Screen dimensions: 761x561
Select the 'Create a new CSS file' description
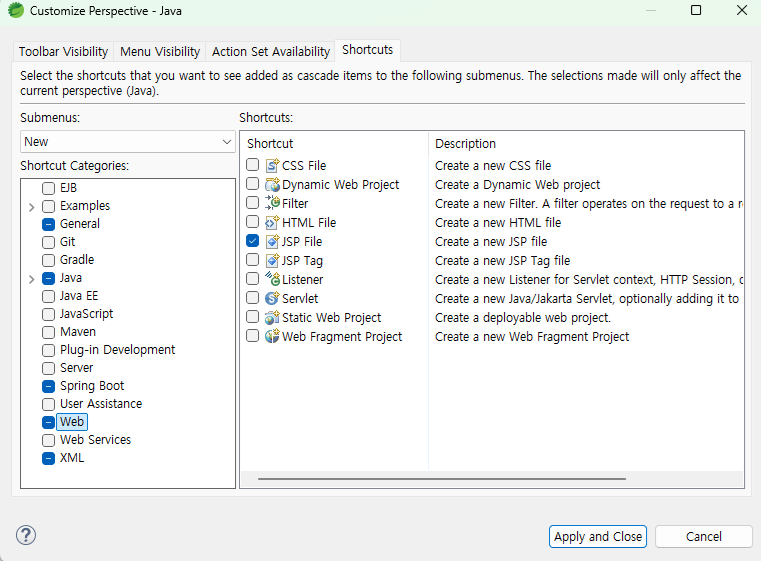pos(493,165)
